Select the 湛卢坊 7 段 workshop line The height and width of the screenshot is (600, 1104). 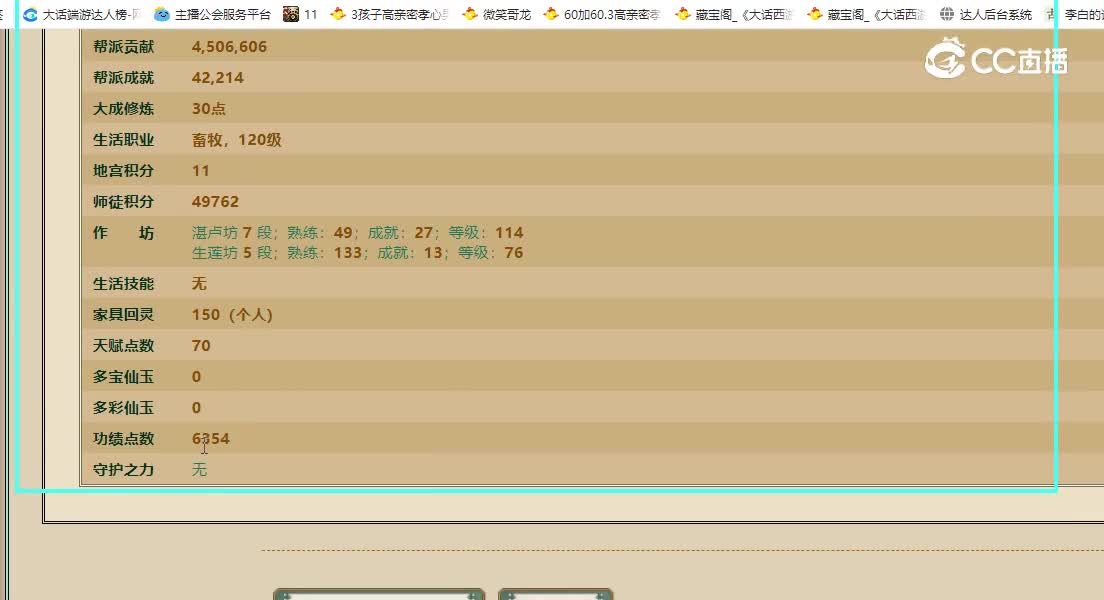(x=358, y=232)
